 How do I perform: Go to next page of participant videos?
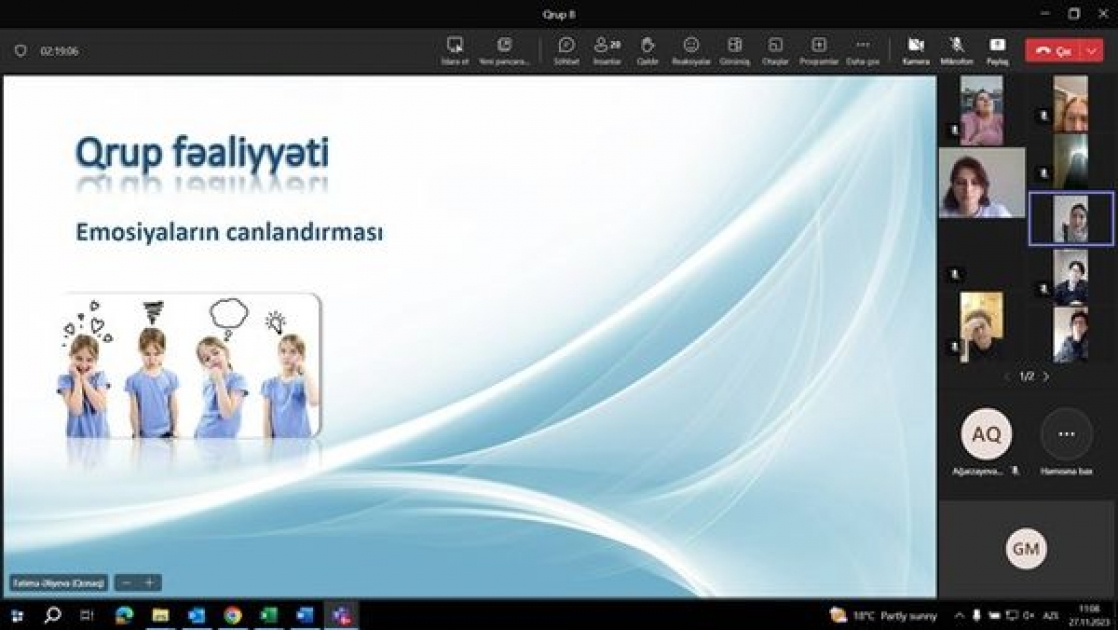click(1046, 376)
